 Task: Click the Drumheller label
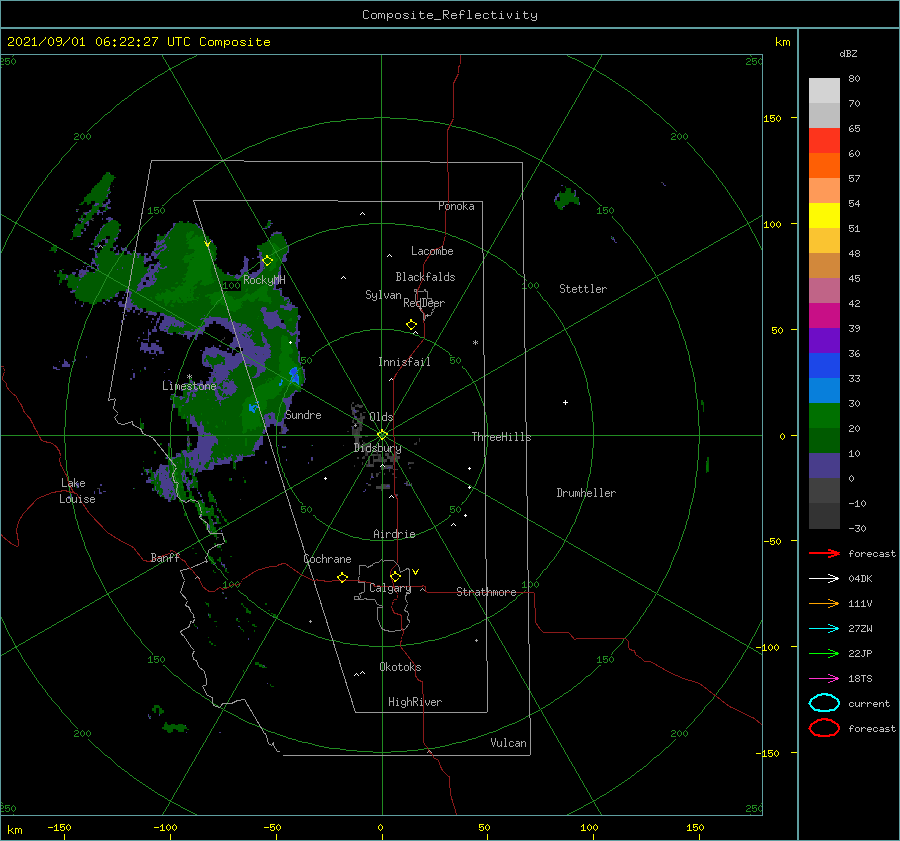(x=586, y=493)
